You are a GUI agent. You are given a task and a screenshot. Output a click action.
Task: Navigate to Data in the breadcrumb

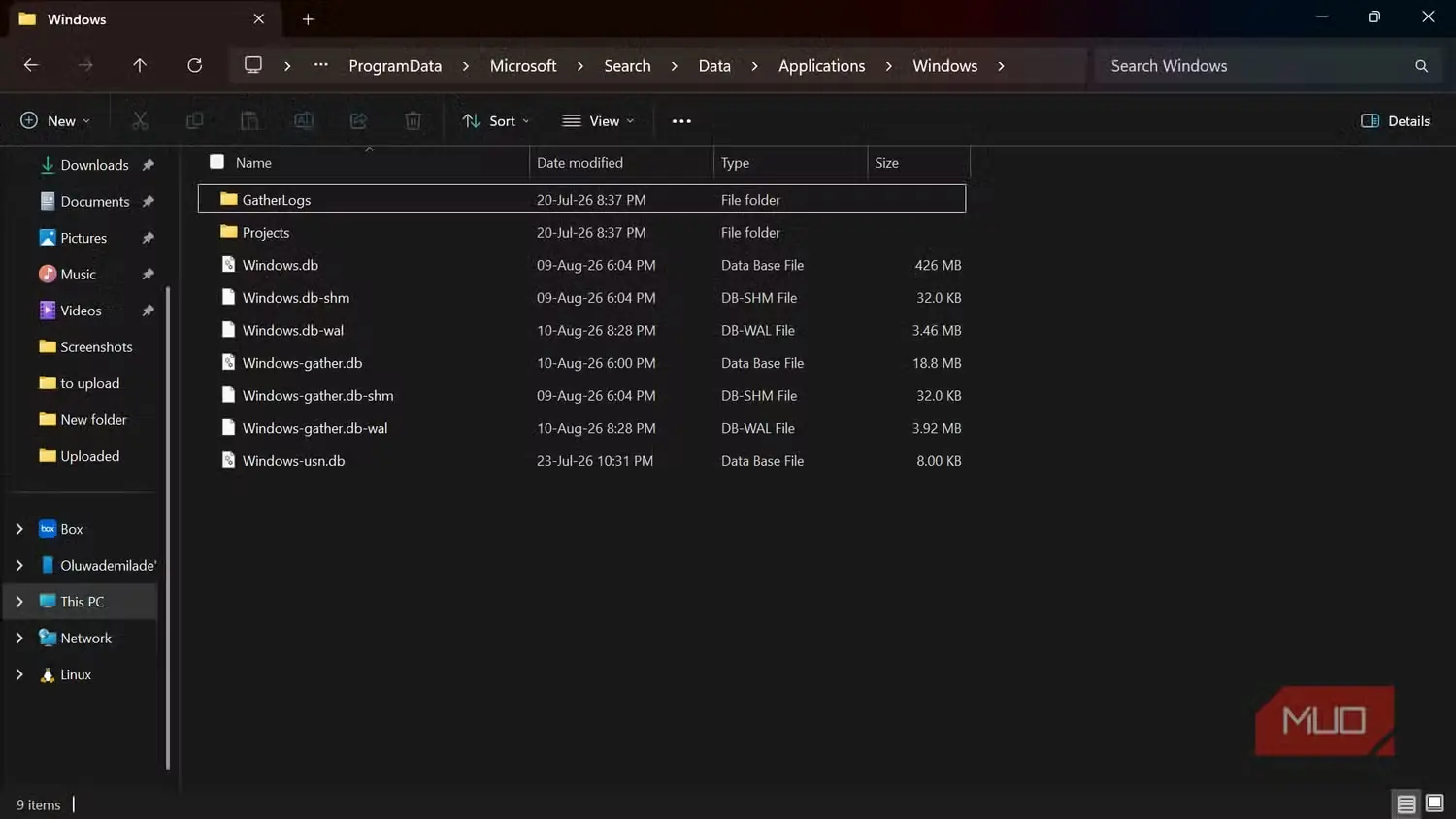click(x=714, y=66)
